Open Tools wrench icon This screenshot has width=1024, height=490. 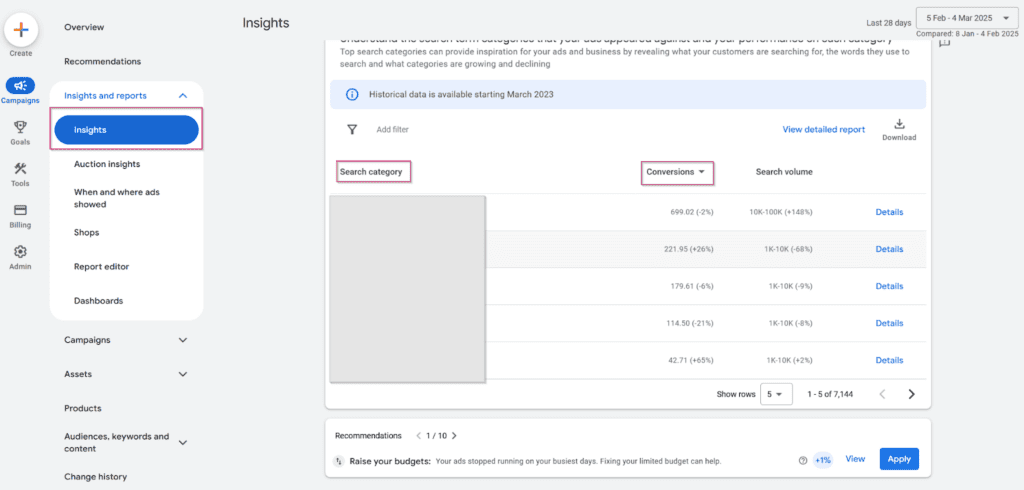click(x=20, y=169)
